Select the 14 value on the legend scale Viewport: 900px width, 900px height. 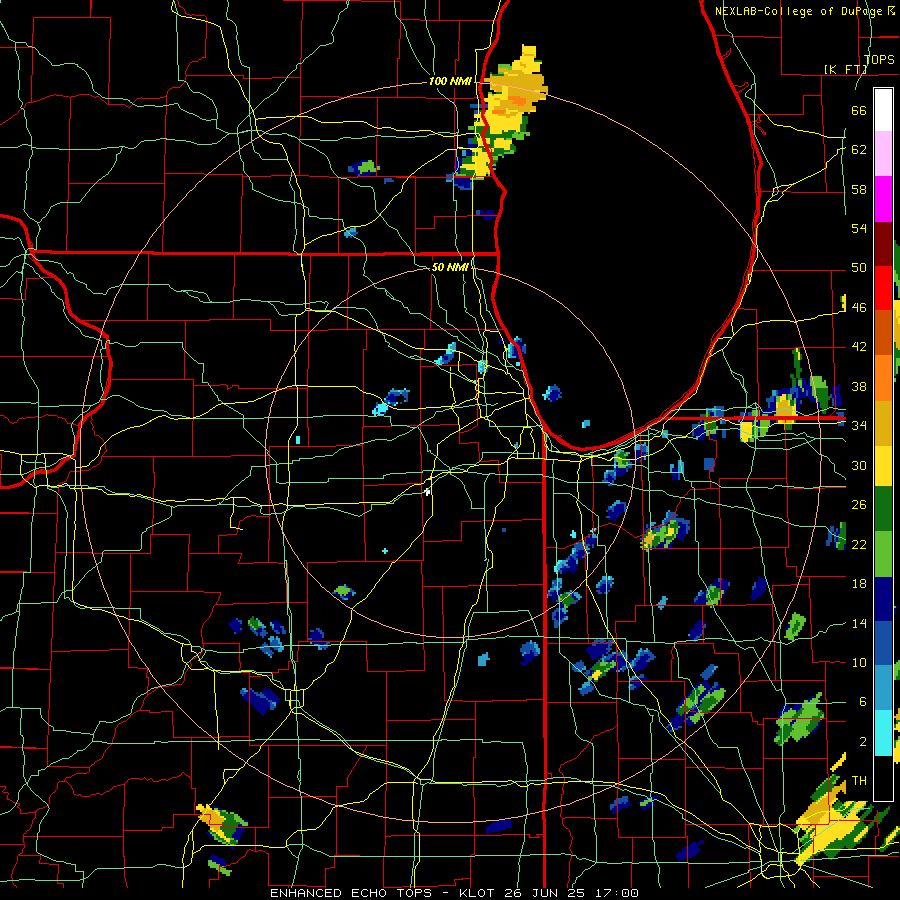point(859,623)
